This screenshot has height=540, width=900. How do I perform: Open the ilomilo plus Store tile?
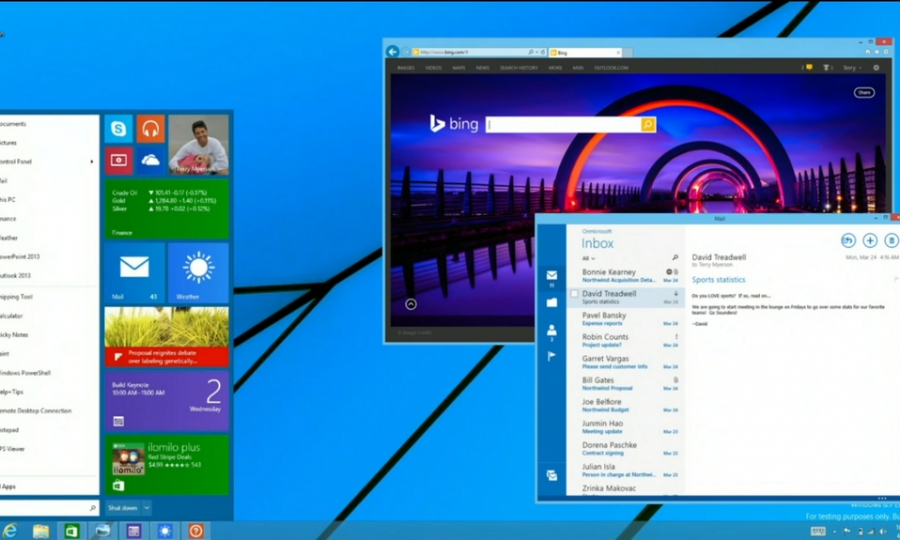pos(167,464)
